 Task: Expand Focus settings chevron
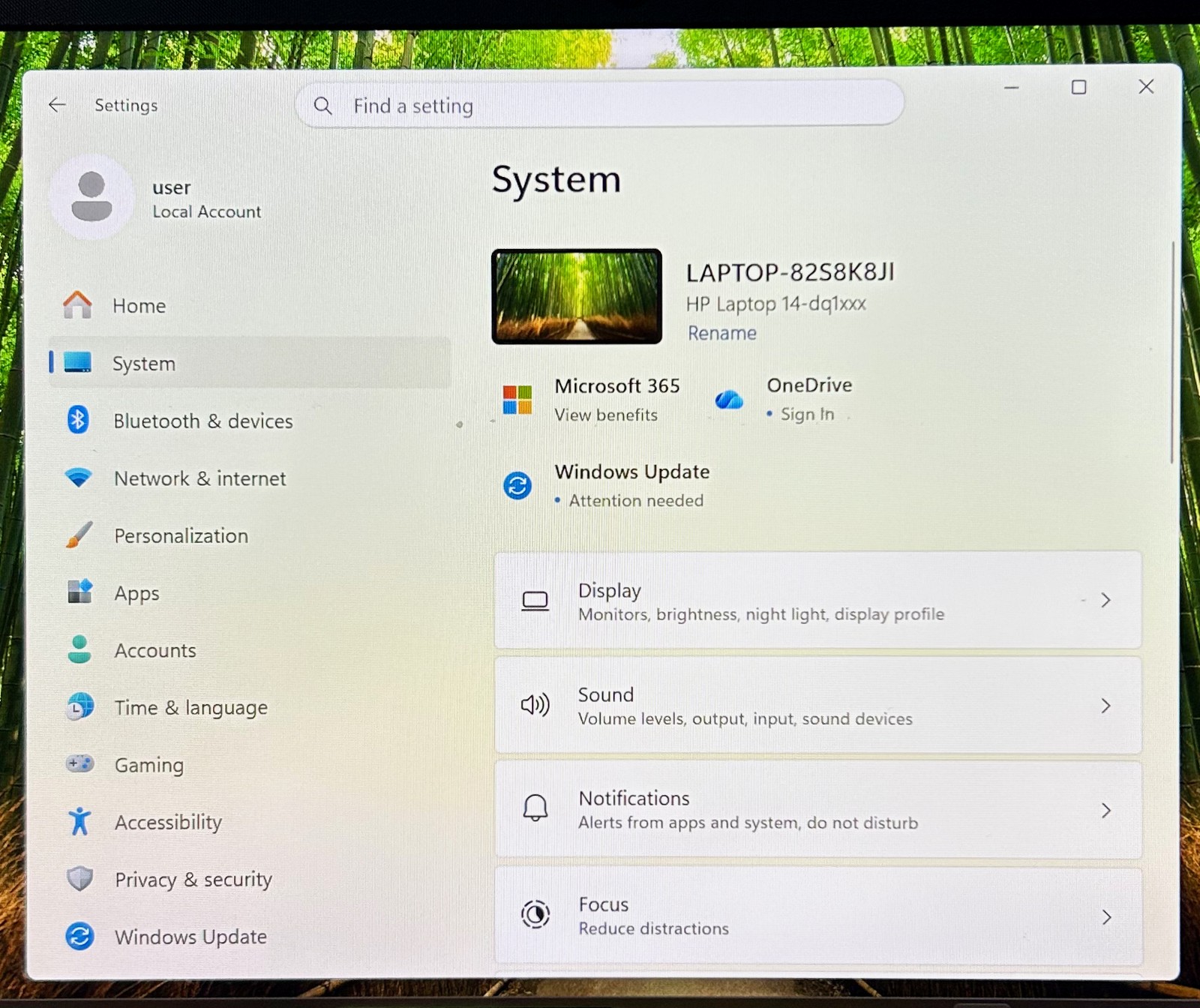coord(1105,916)
